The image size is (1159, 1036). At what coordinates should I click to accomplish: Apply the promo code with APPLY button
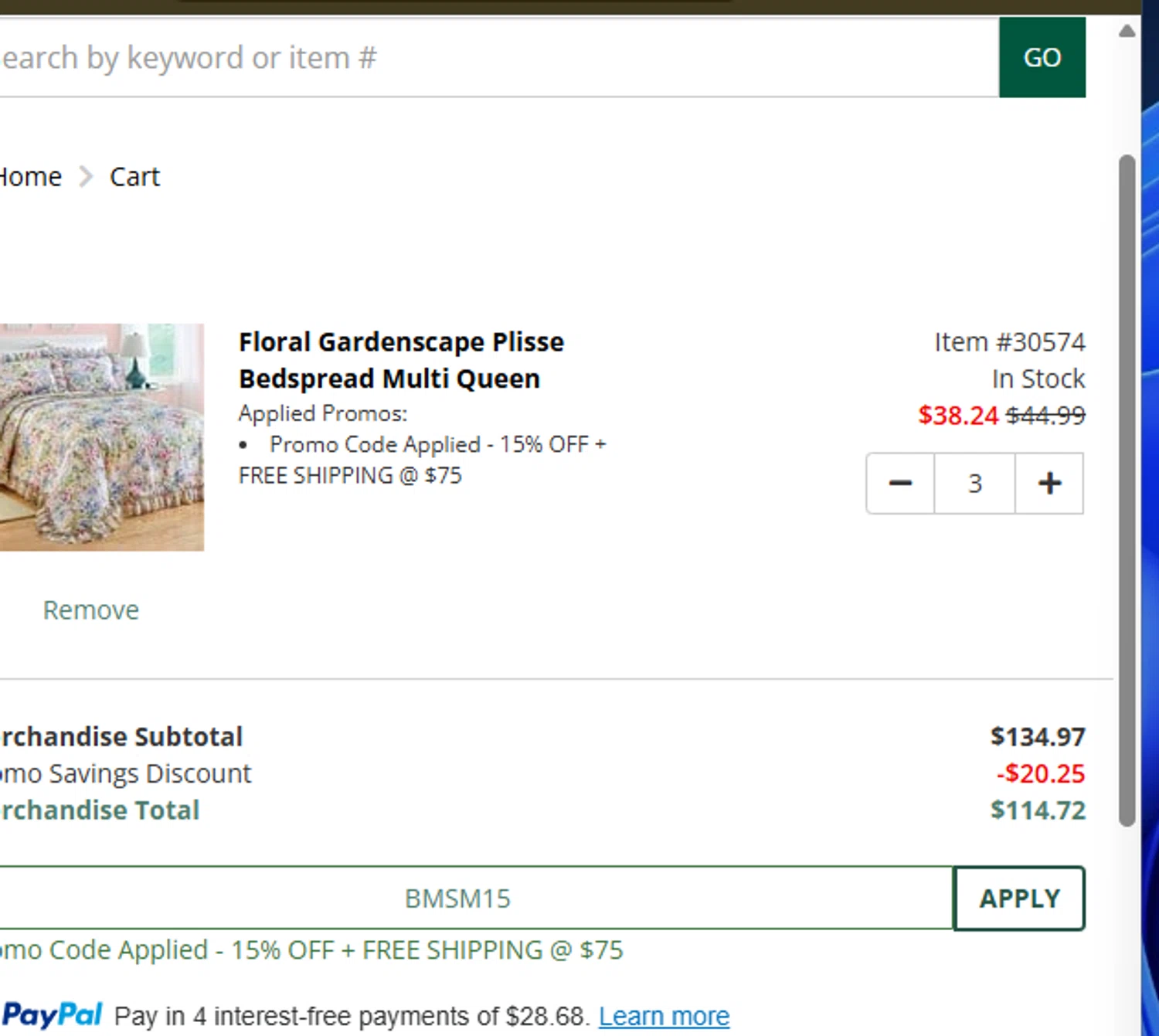pos(1019,898)
